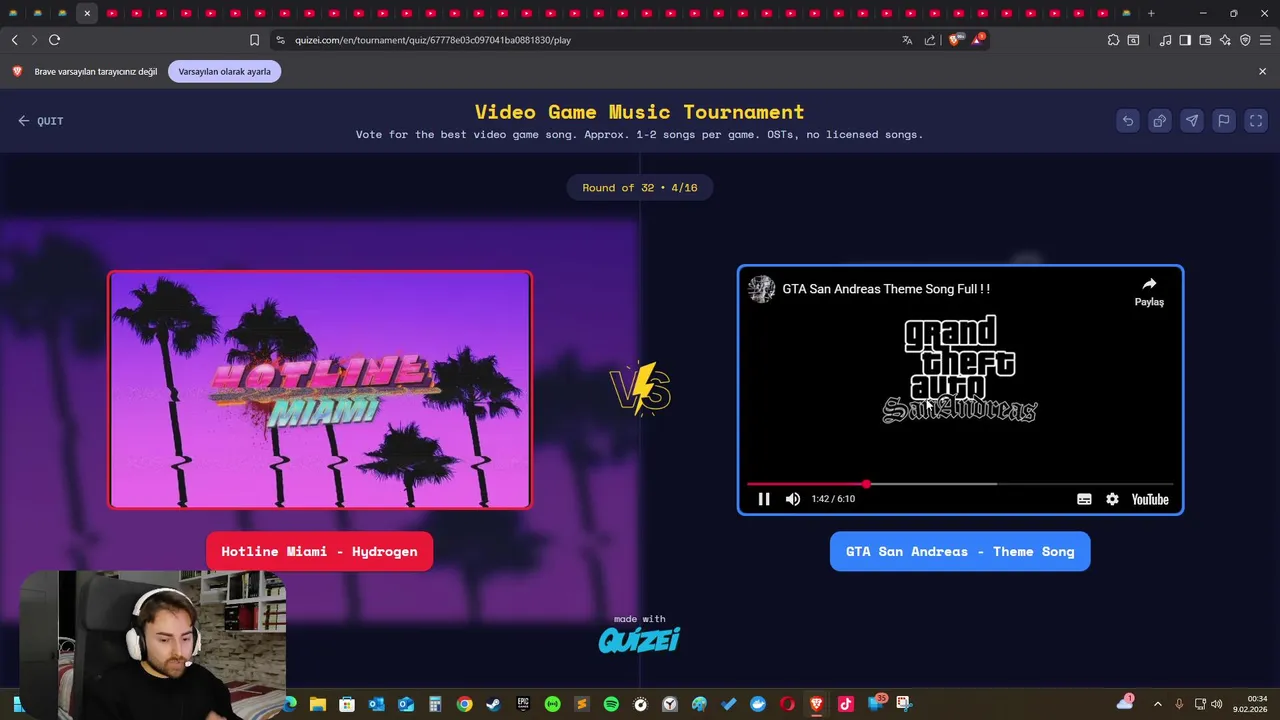Open Google Chrome from the taskbar
Image resolution: width=1280 pixels, height=720 pixels.
pos(464,704)
